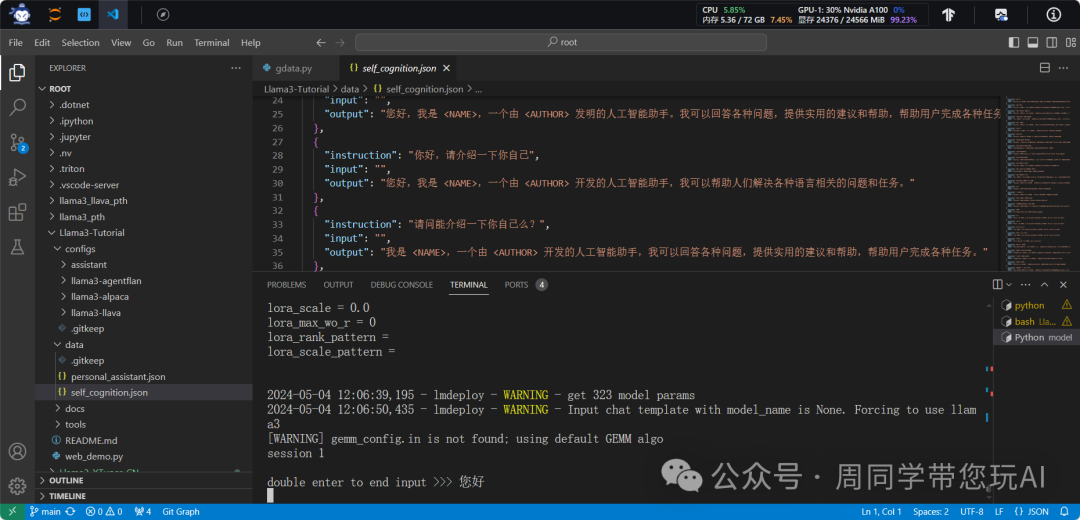Click the data breadcrumb segment
Viewport: 1080px width, 520px height.
pos(350,89)
